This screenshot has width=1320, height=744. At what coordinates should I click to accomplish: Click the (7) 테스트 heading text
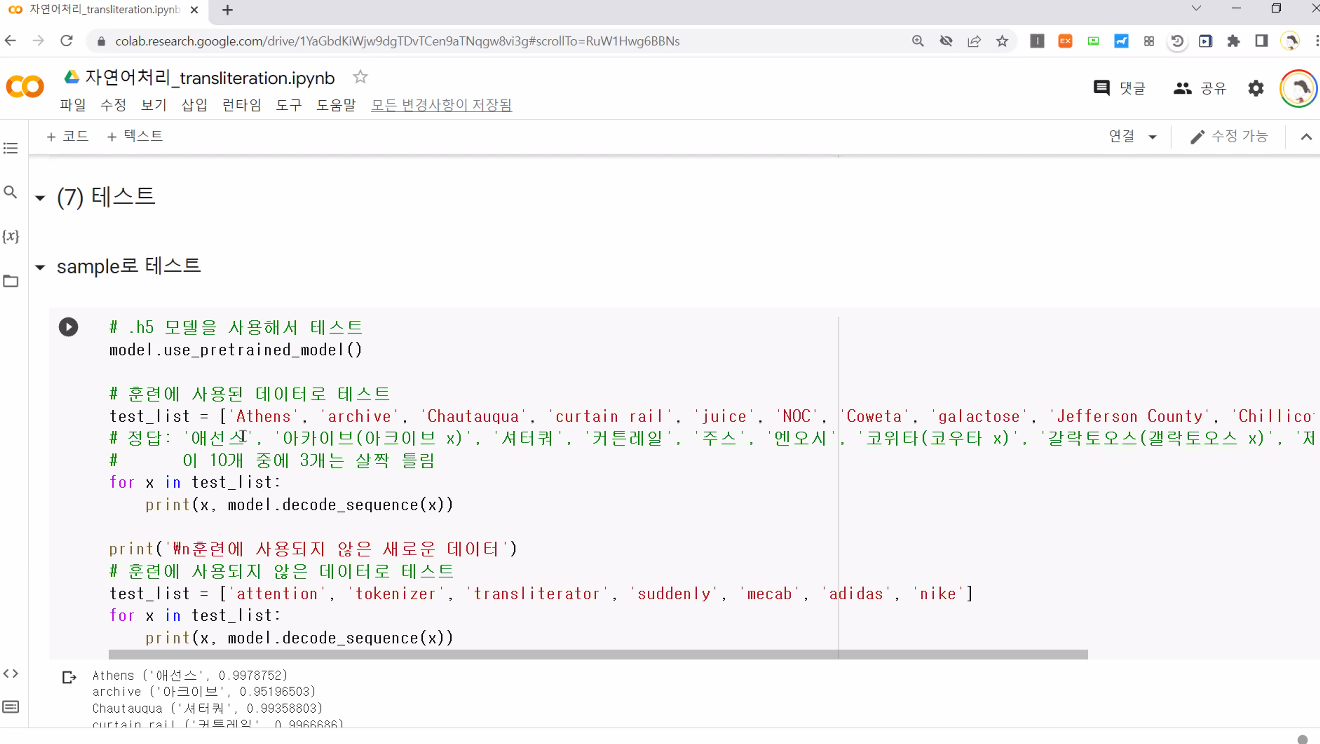106,197
